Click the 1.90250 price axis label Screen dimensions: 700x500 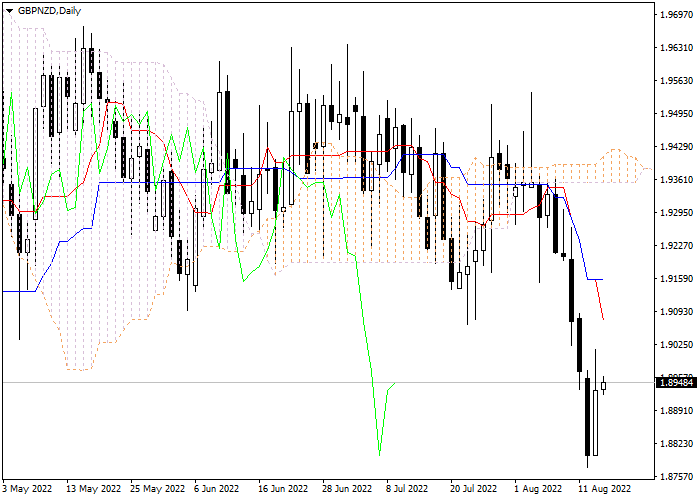[x=676, y=345]
